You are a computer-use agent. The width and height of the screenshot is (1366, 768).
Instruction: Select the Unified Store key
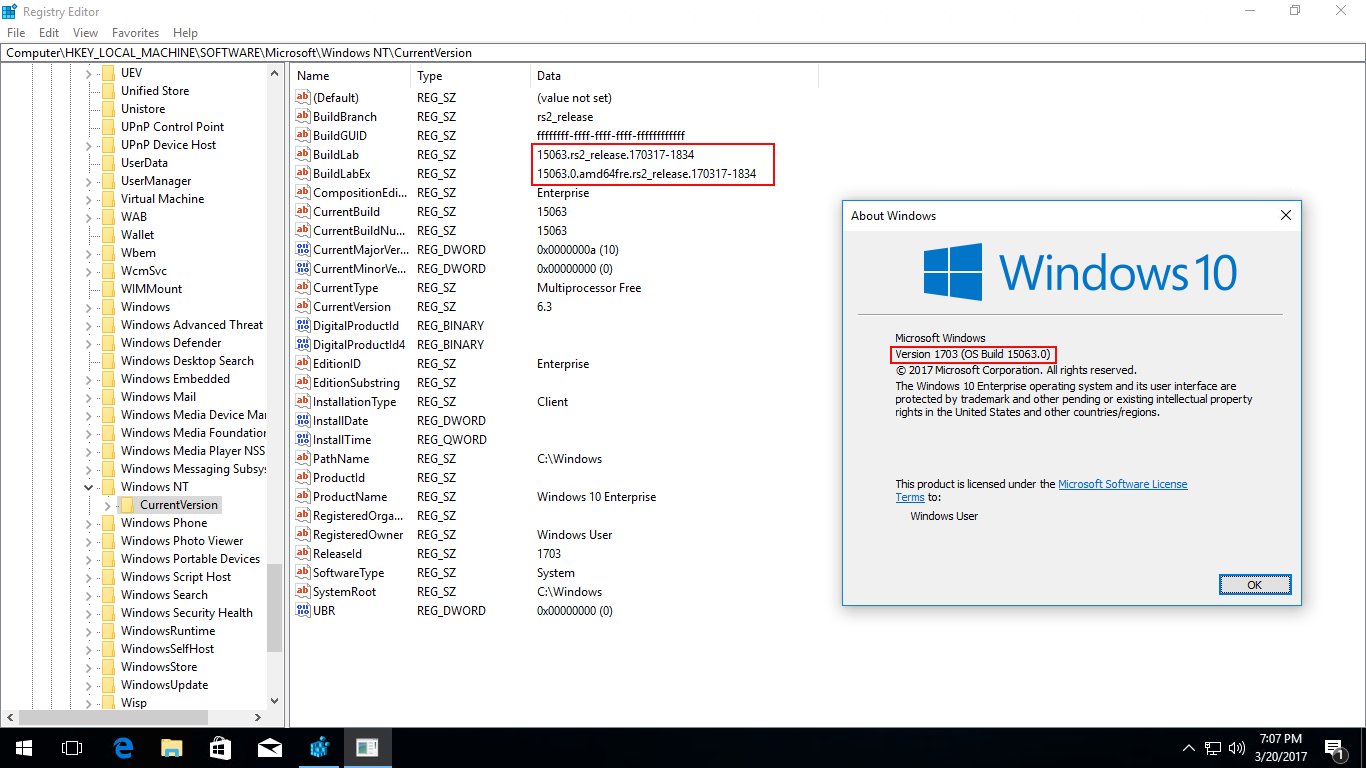pos(155,91)
